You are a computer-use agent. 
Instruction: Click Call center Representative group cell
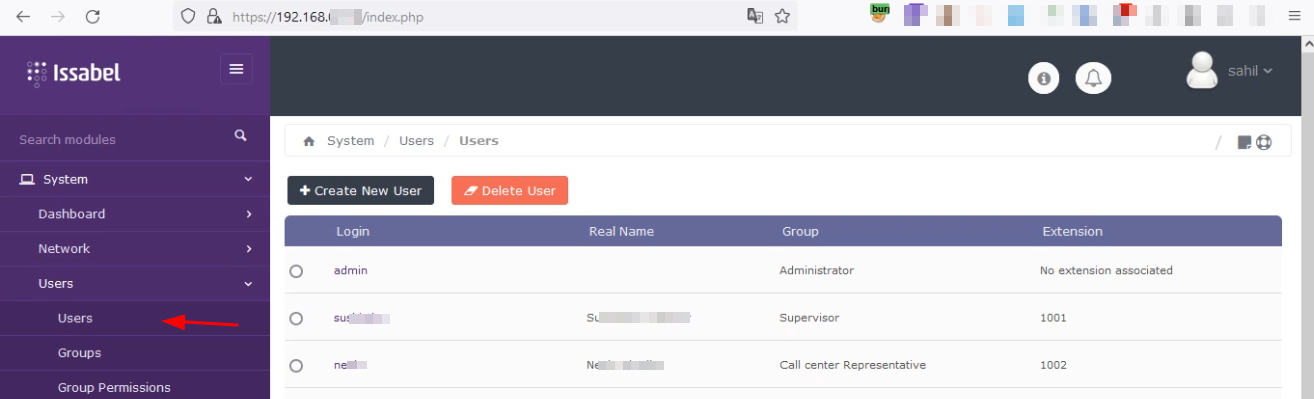(853, 365)
